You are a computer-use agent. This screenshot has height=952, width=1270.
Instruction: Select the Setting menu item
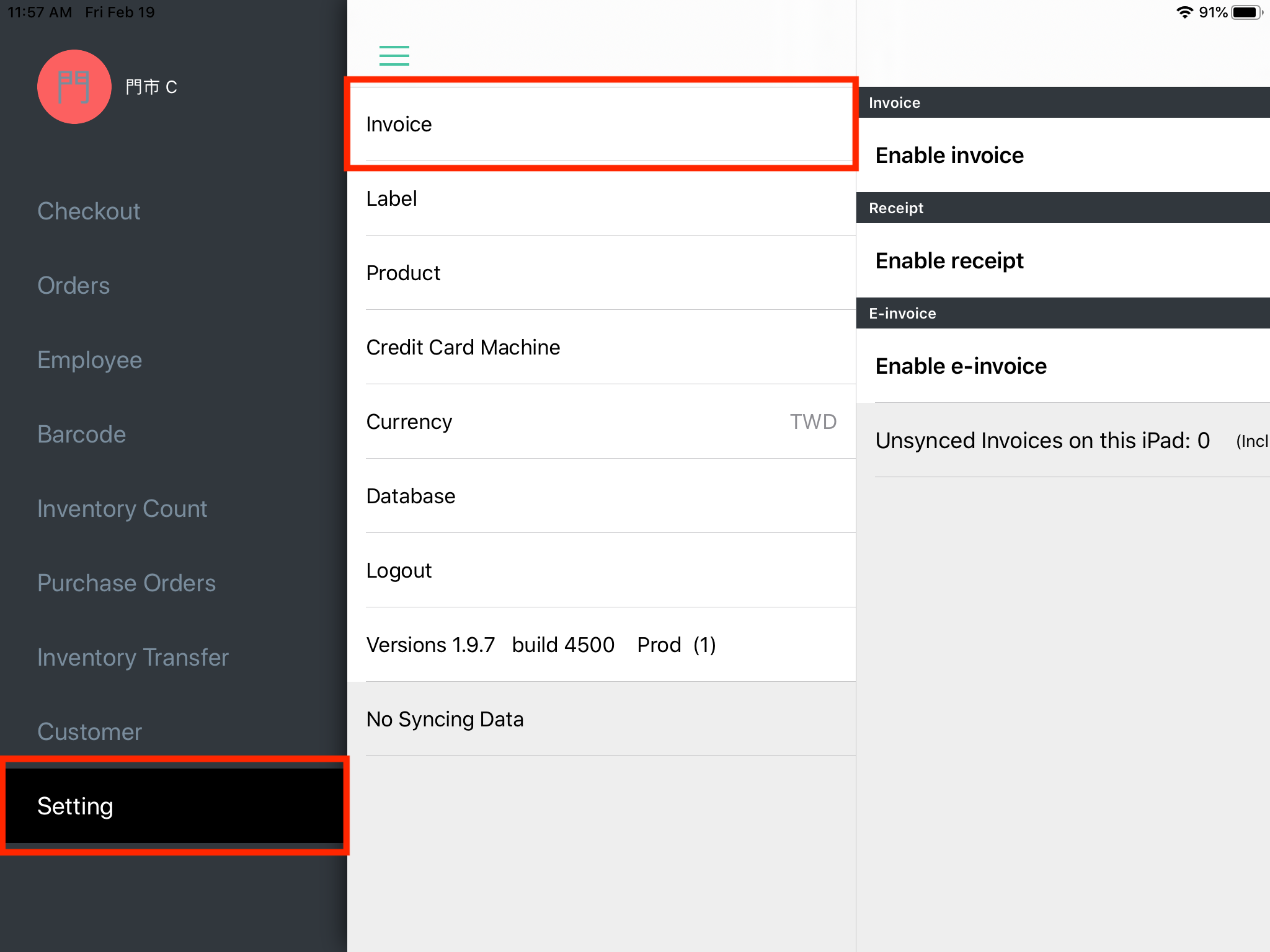pyautogui.click(x=174, y=806)
